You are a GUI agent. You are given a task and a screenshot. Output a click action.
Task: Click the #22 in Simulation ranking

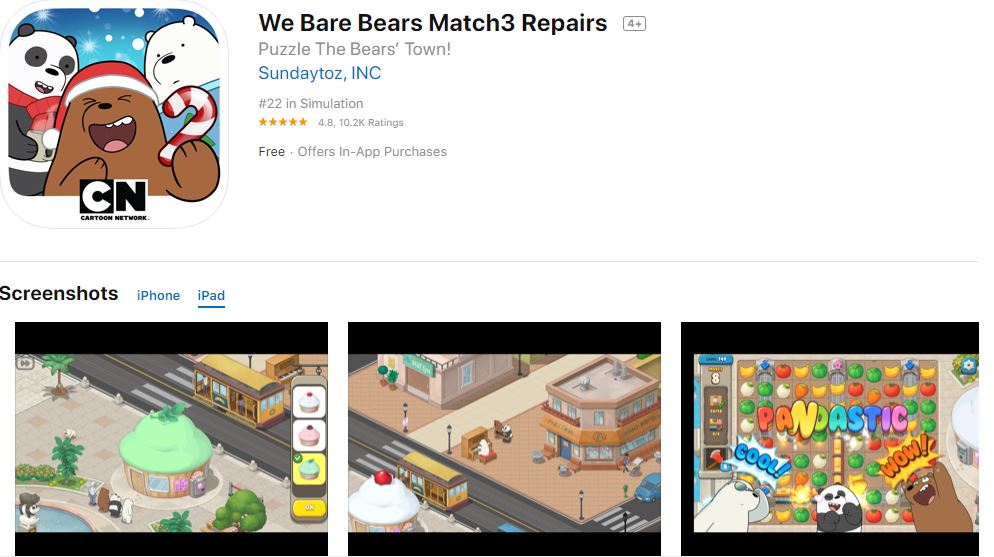tap(311, 103)
